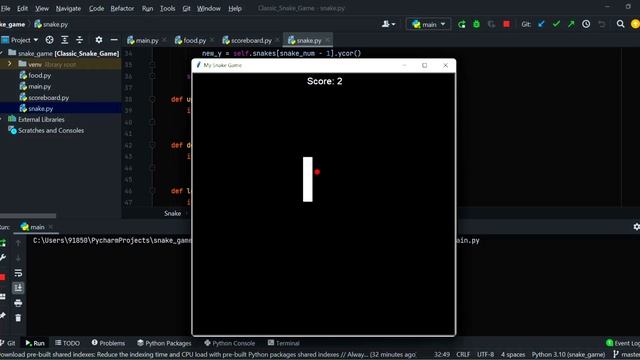Open the Navigate menu
Image resolution: width=640 pixels, height=360 pixels.
click(x=68, y=8)
